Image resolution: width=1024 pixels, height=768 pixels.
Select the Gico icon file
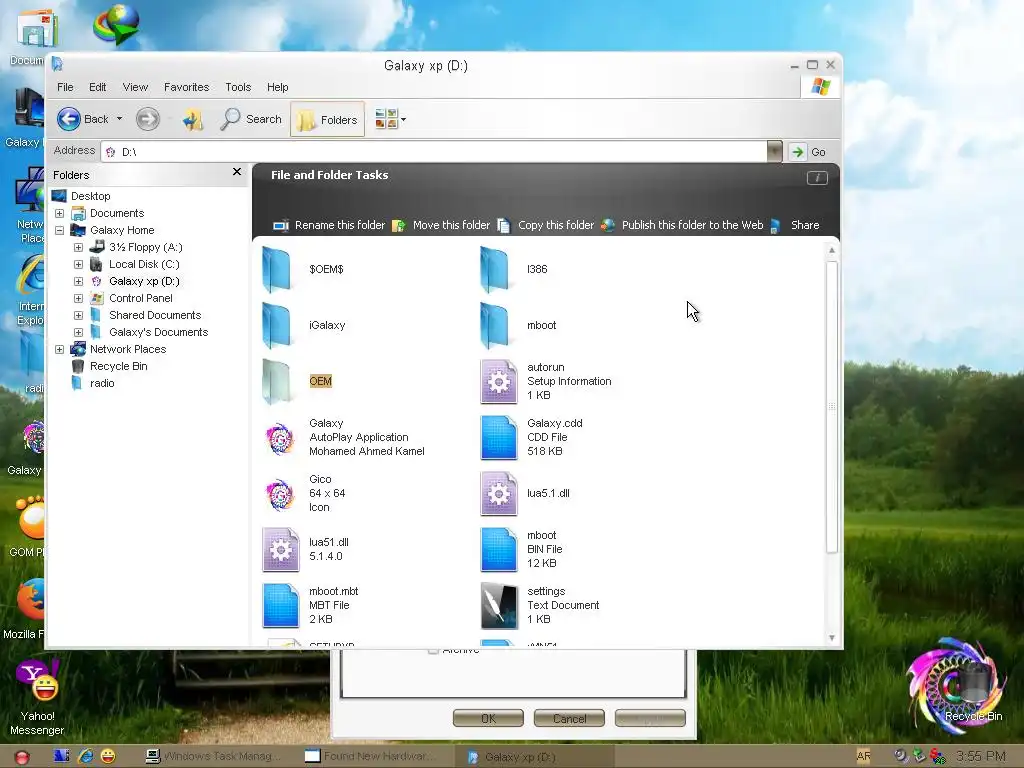280,494
